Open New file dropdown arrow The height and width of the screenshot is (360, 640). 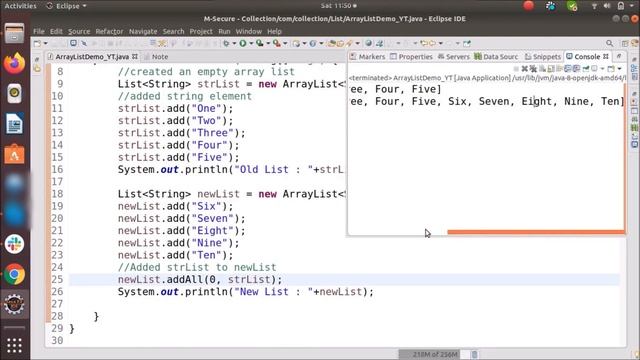pos(45,43)
